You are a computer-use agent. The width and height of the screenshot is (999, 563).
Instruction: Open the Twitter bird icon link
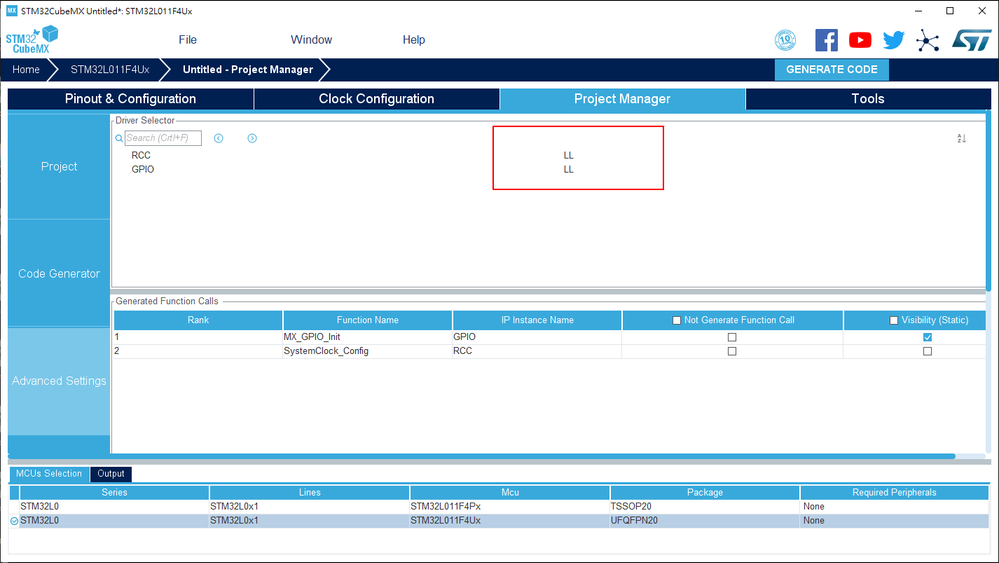click(893, 40)
